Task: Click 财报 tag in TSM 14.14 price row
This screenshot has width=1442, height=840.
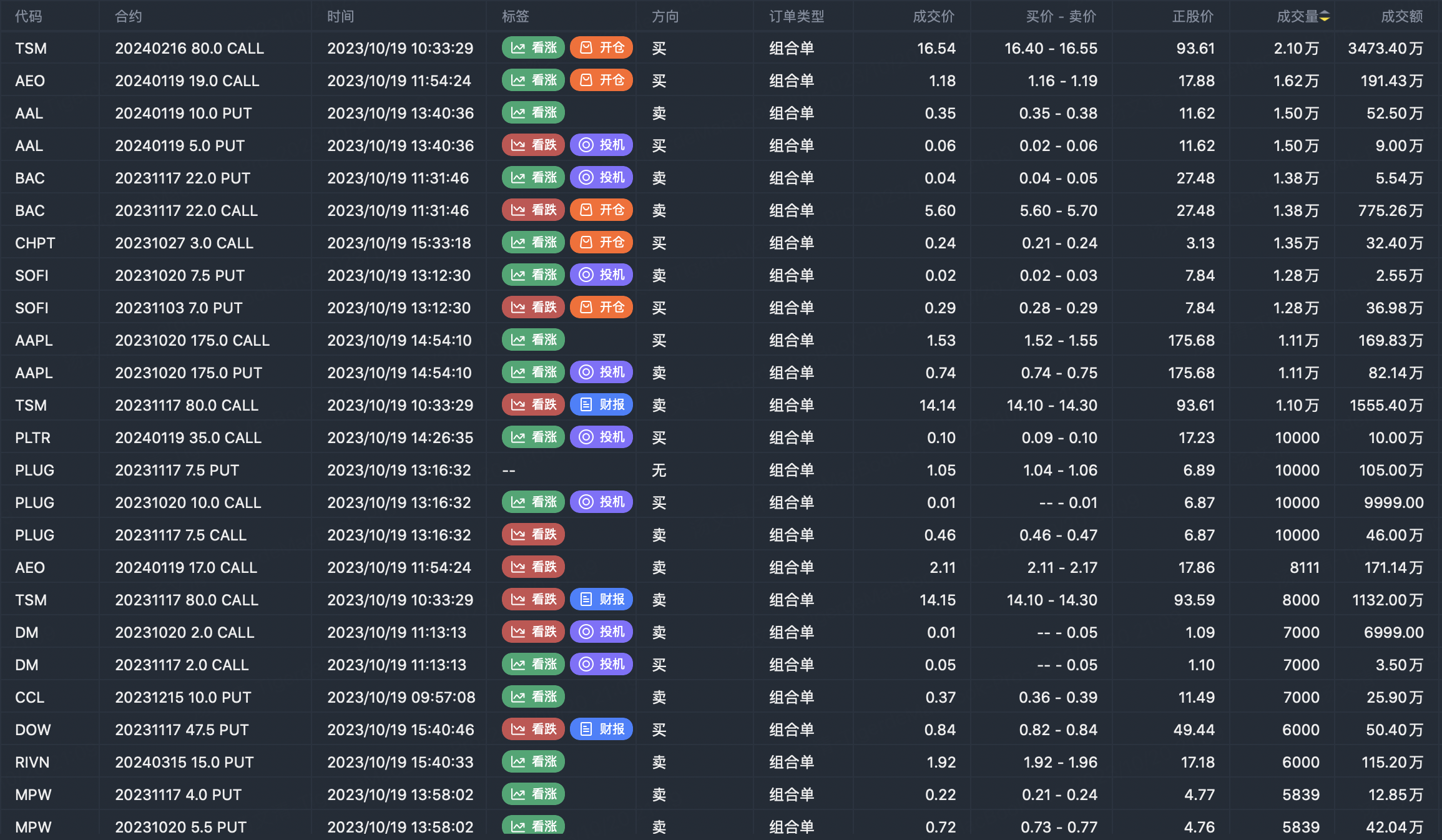Action: (601, 405)
